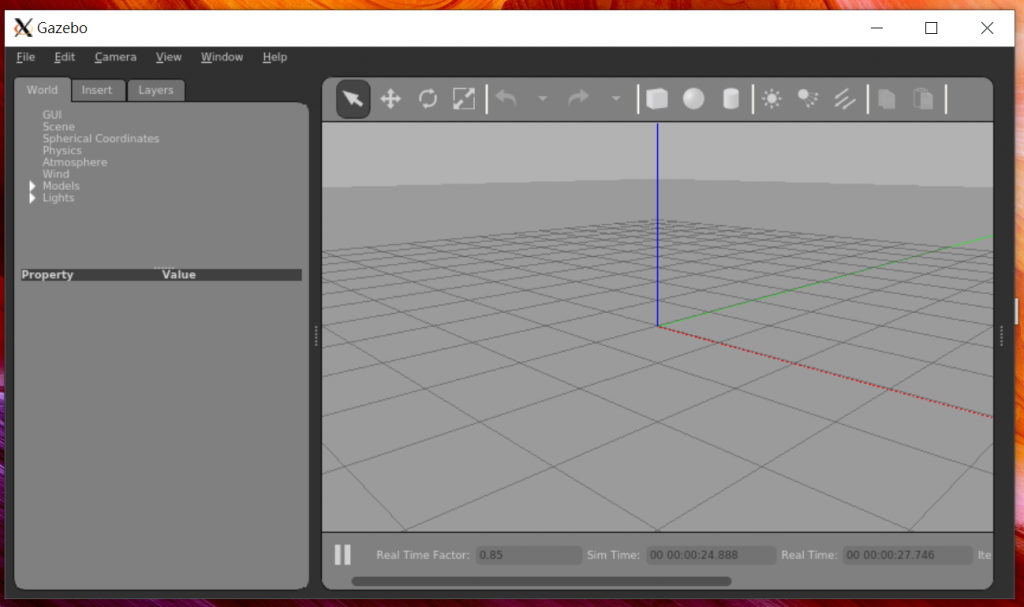Click the Real Time Factor label
1024x607 pixels.
[423, 555]
